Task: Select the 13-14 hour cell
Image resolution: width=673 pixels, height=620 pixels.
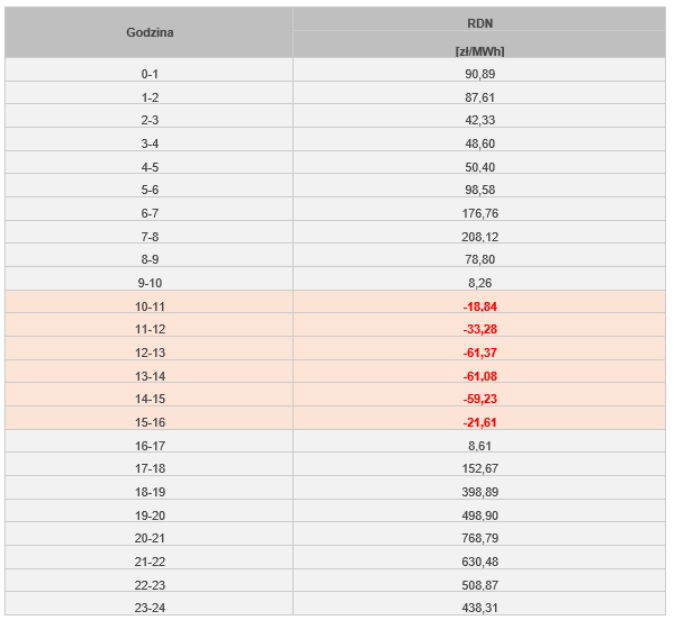Action: [x=150, y=375]
